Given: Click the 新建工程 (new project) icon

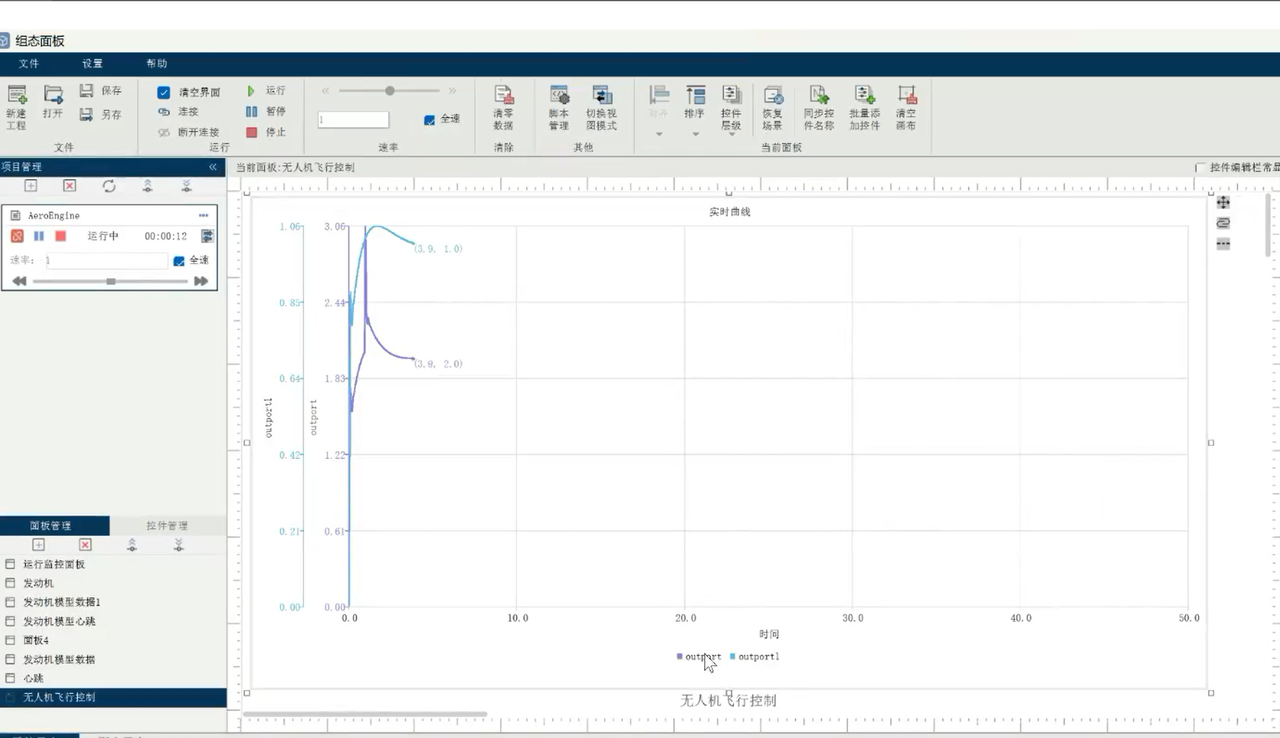Looking at the screenshot, I should (x=17, y=96).
